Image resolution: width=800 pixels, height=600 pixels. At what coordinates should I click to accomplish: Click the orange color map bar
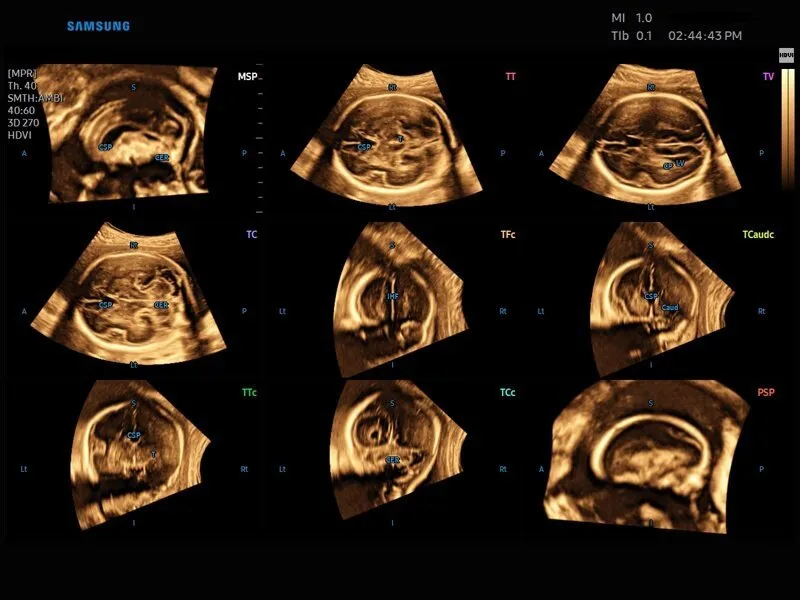click(x=787, y=125)
